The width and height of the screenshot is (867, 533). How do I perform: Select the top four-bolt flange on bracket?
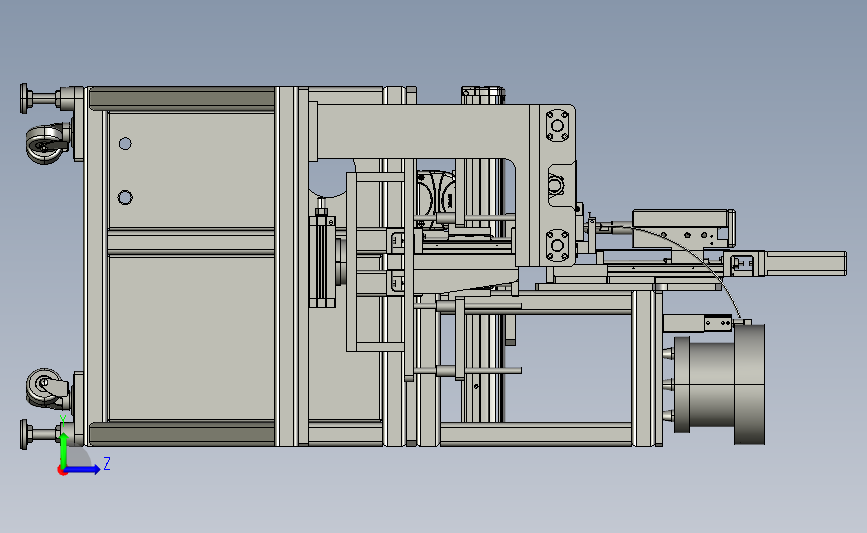(x=557, y=126)
